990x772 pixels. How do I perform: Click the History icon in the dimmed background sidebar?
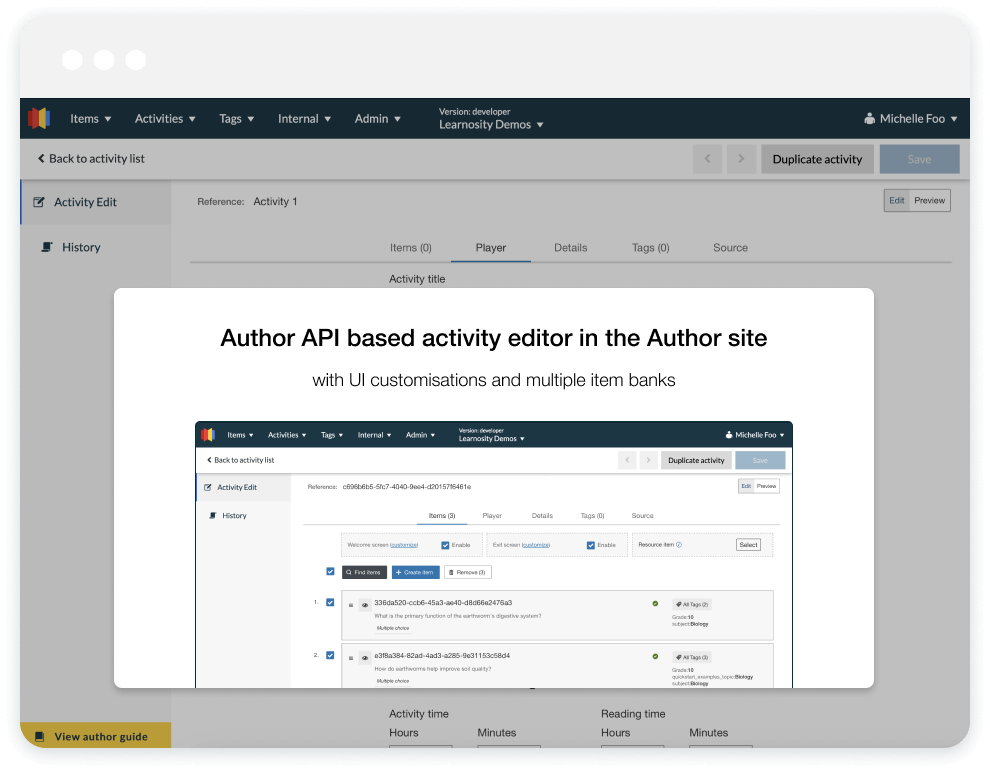coord(46,247)
